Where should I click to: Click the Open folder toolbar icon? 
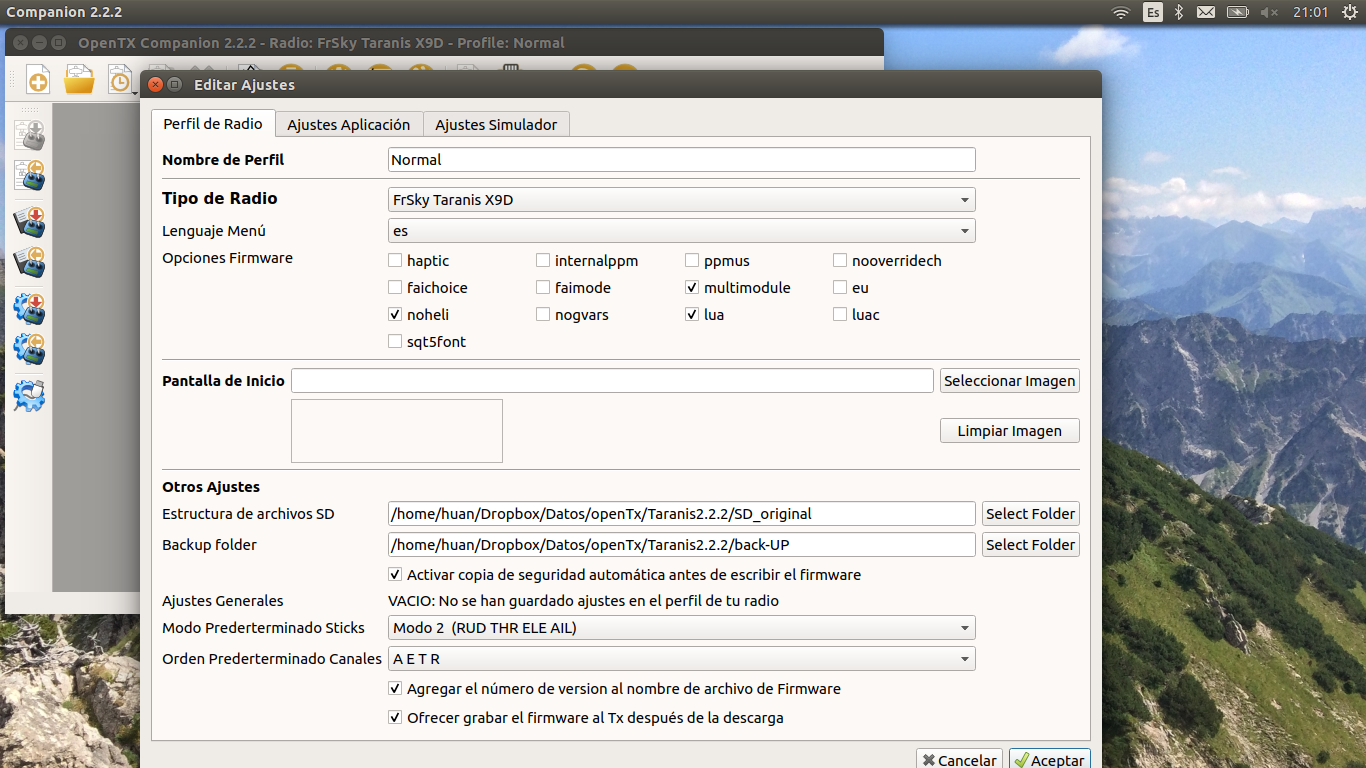pyautogui.click(x=79, y=81)
